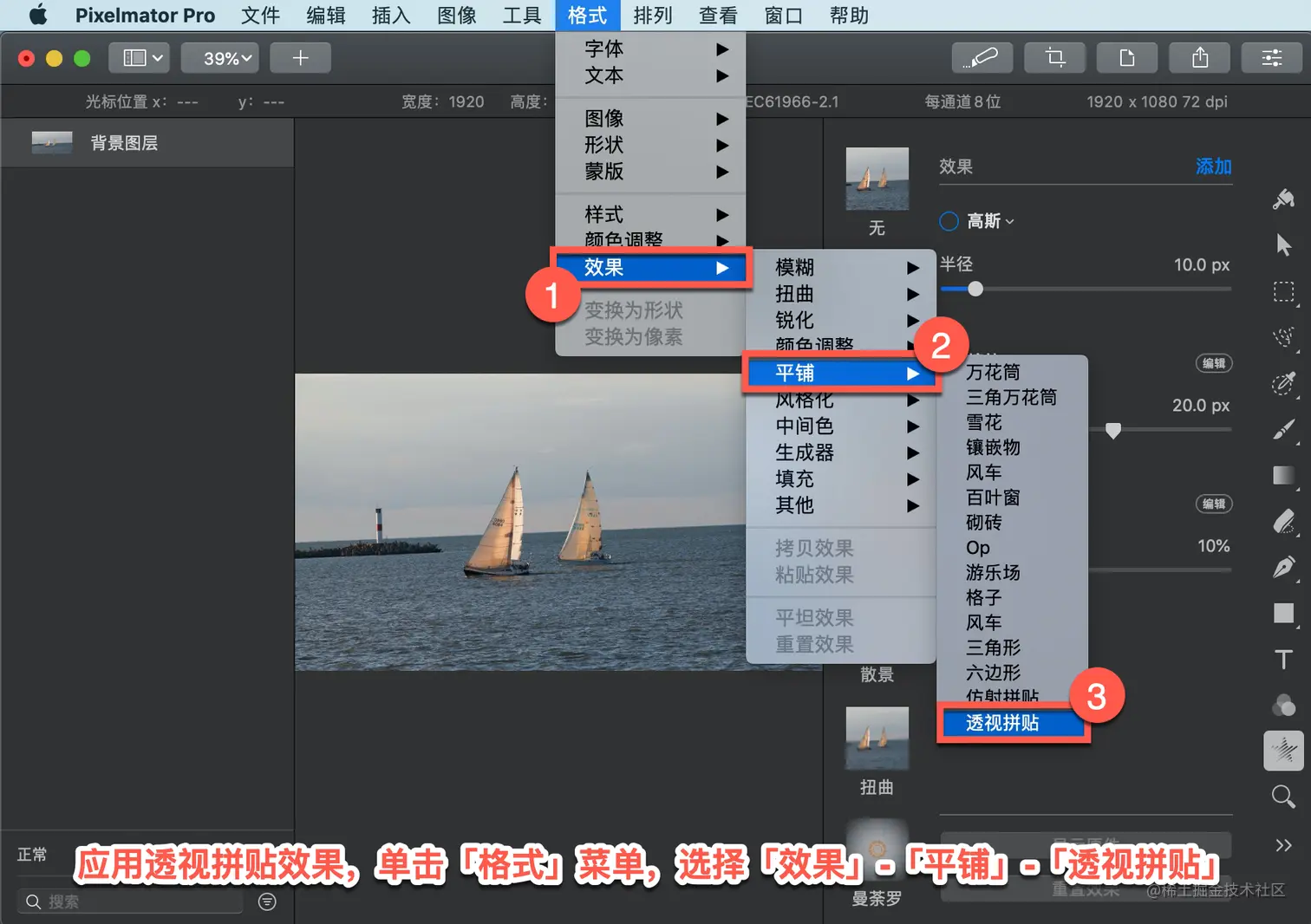Adjust the 半径 radius slider handle
Image resolution: width=1311 pixels, height=924 pixels.
click(x=975, y=289)
